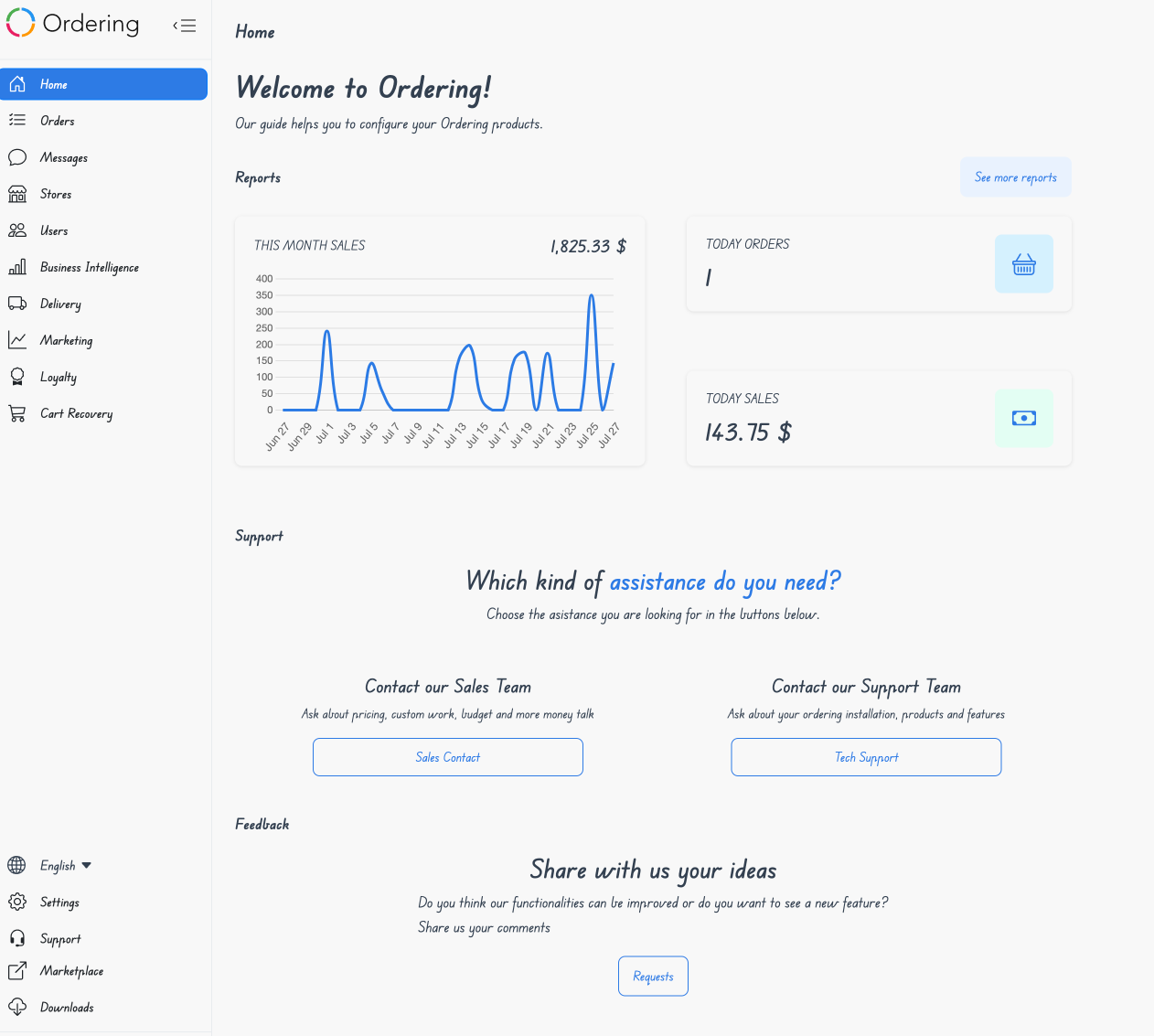Click the Messages chat bubble icon

(x=17, y=157)
